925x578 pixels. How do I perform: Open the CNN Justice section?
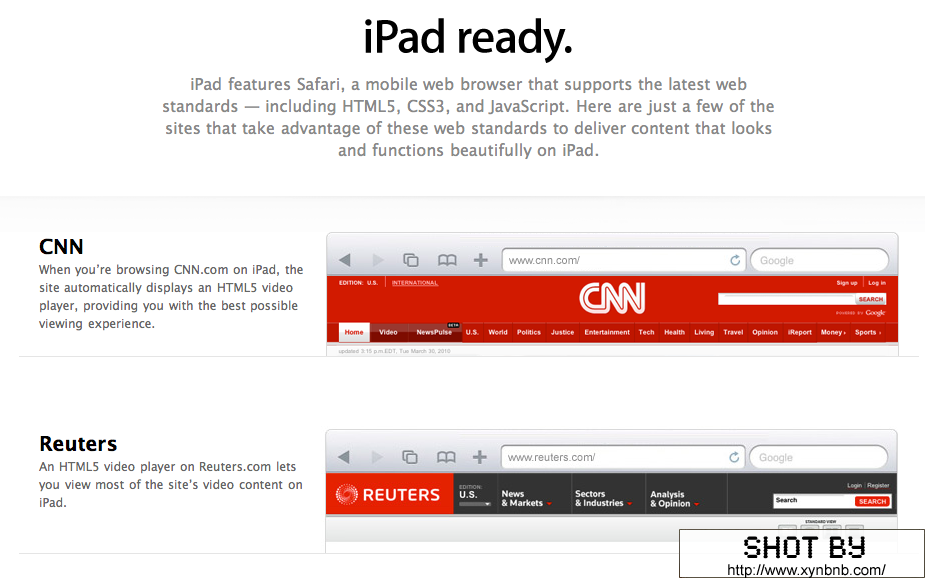tap(562, 332)
